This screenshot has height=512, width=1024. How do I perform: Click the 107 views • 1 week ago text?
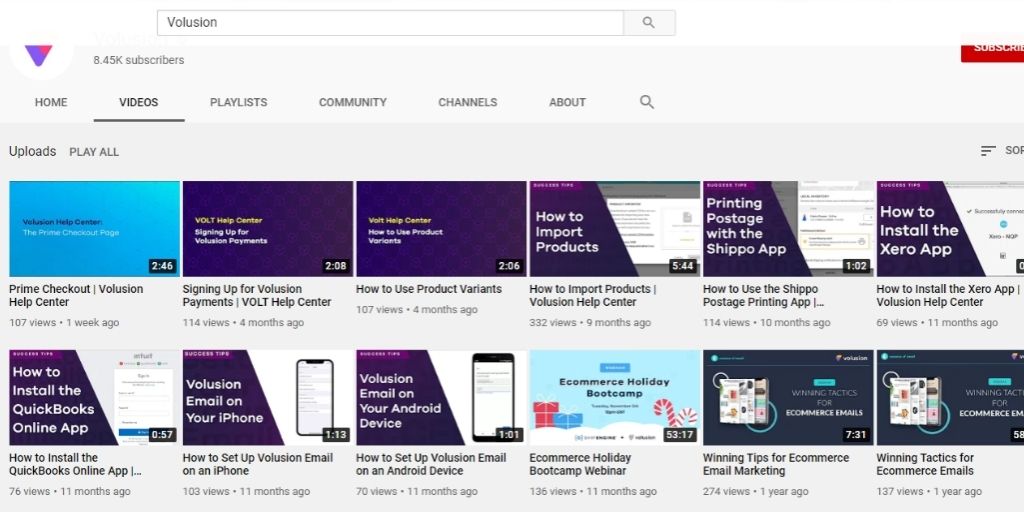pos(64,323)
